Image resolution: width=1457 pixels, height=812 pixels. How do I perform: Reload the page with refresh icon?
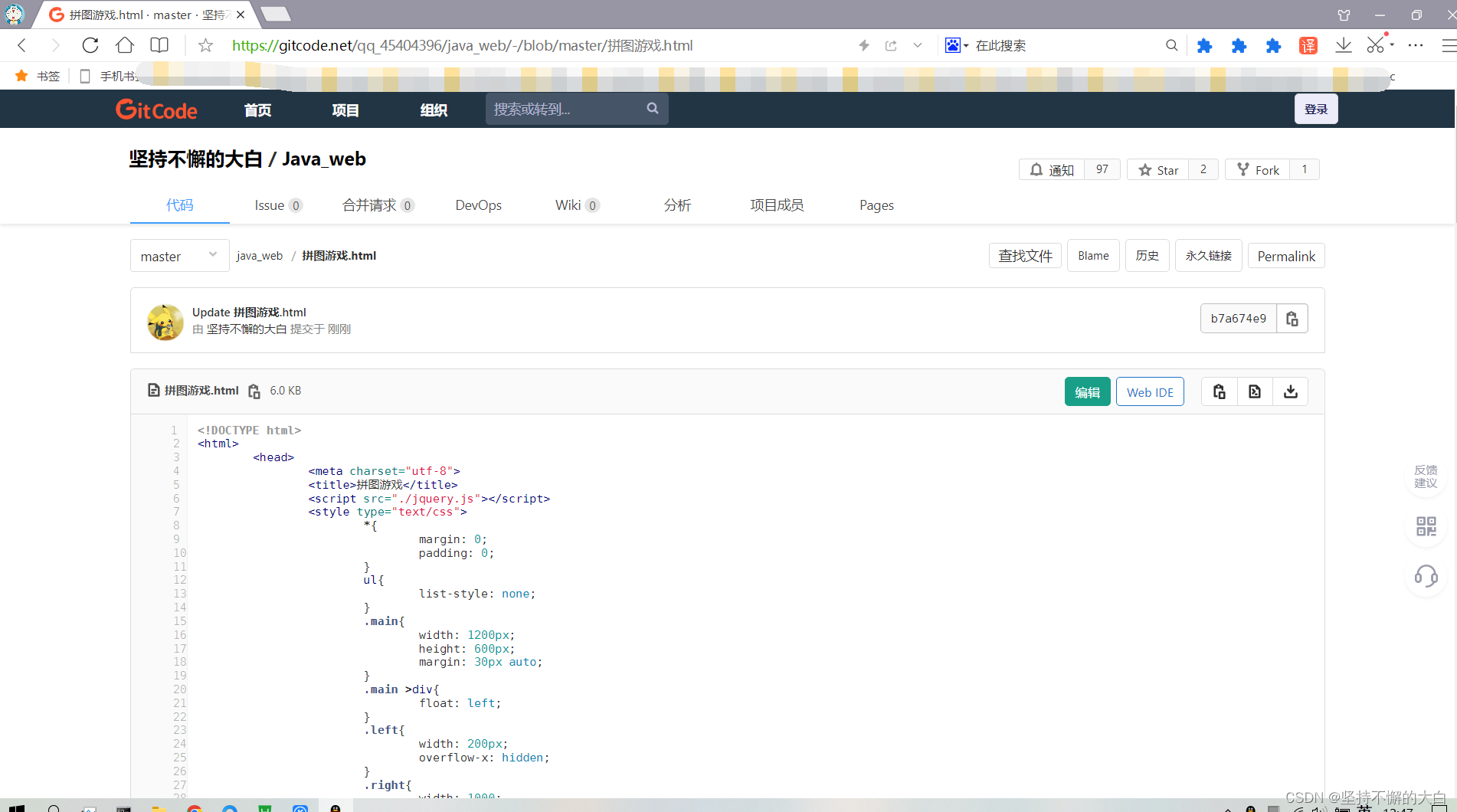coord(90,45)
